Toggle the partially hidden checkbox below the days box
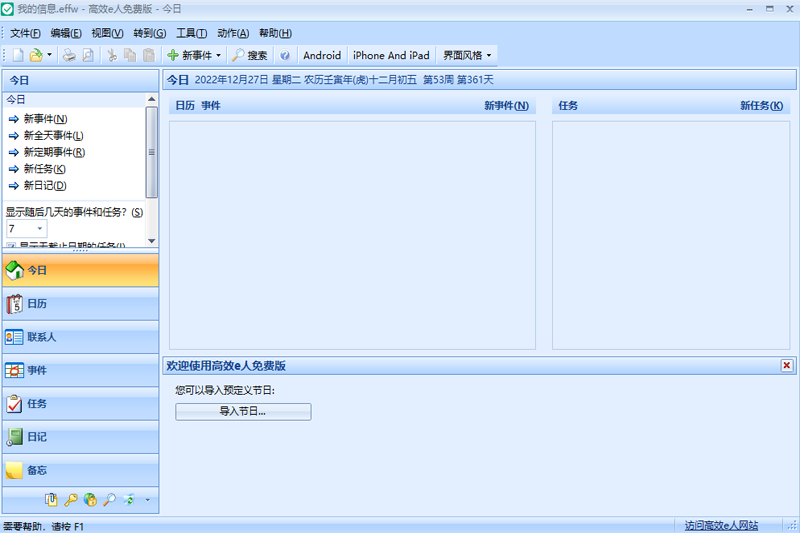This screenshot has height=533, width=800. 11,246
